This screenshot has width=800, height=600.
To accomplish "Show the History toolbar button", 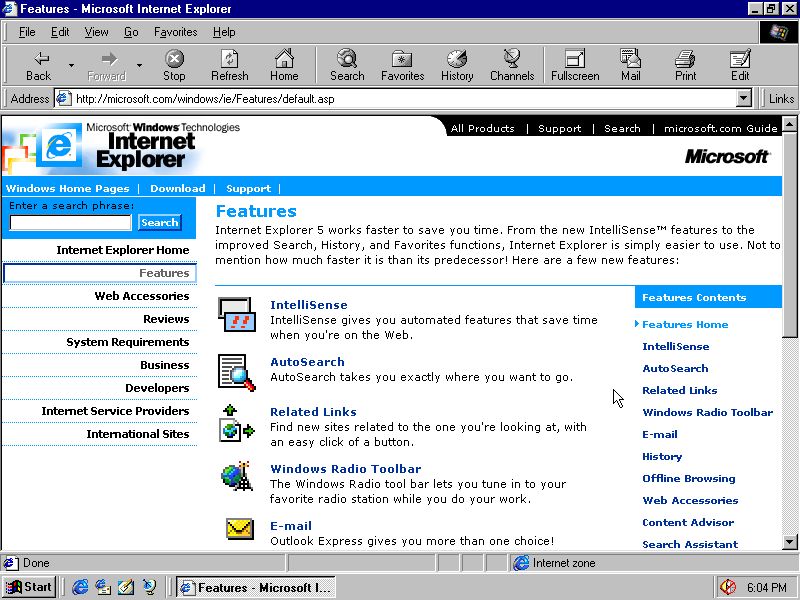I will (457, 66).
